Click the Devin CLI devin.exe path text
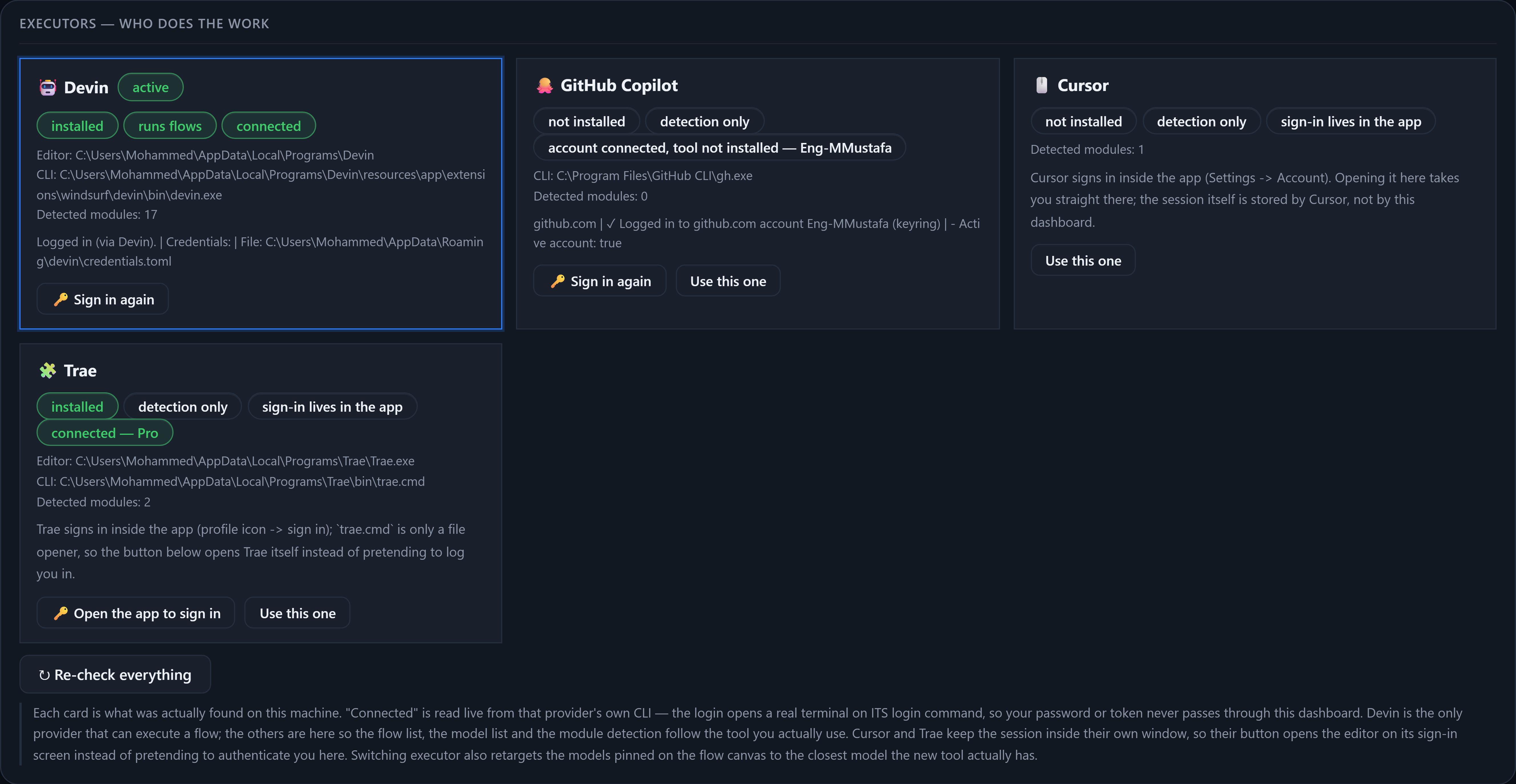The width and height of the screenshot is (1516, 784). click(x=261, y=185)
